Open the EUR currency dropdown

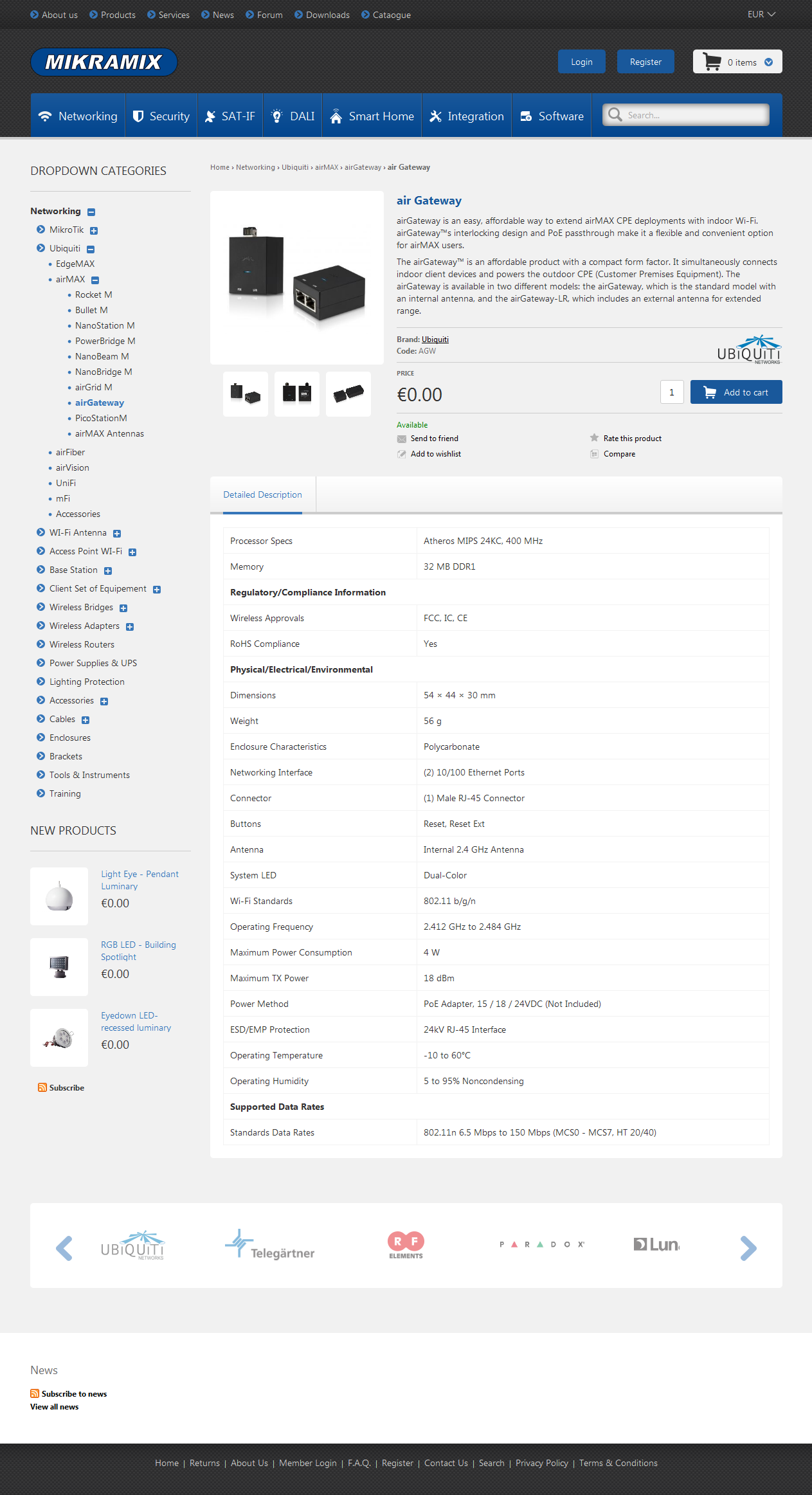click(x=762, y=14)
